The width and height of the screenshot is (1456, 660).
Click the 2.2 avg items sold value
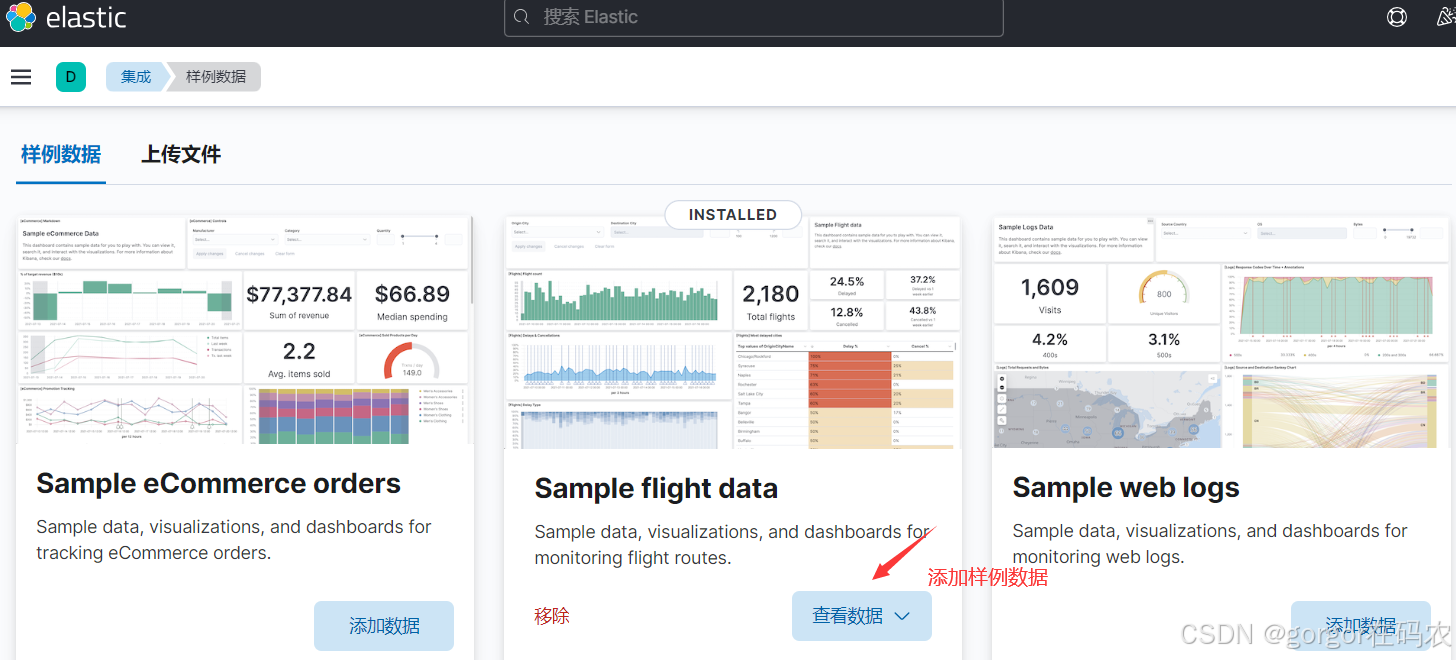[299, 352]
